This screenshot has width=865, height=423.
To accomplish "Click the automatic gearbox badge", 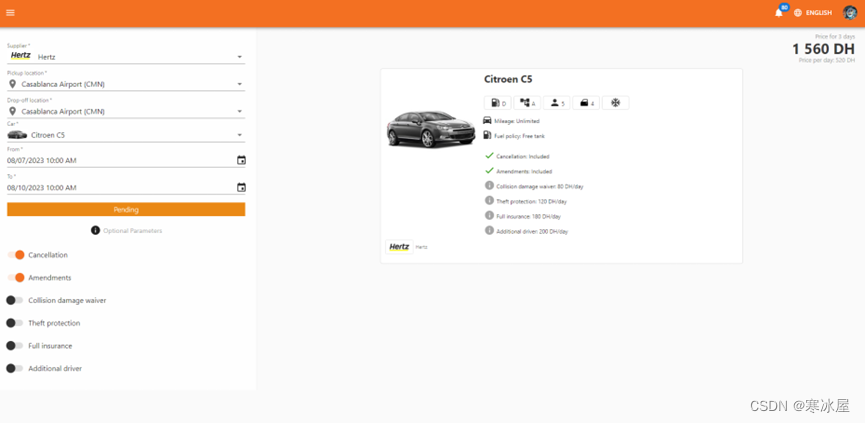I will pos(527,103).
